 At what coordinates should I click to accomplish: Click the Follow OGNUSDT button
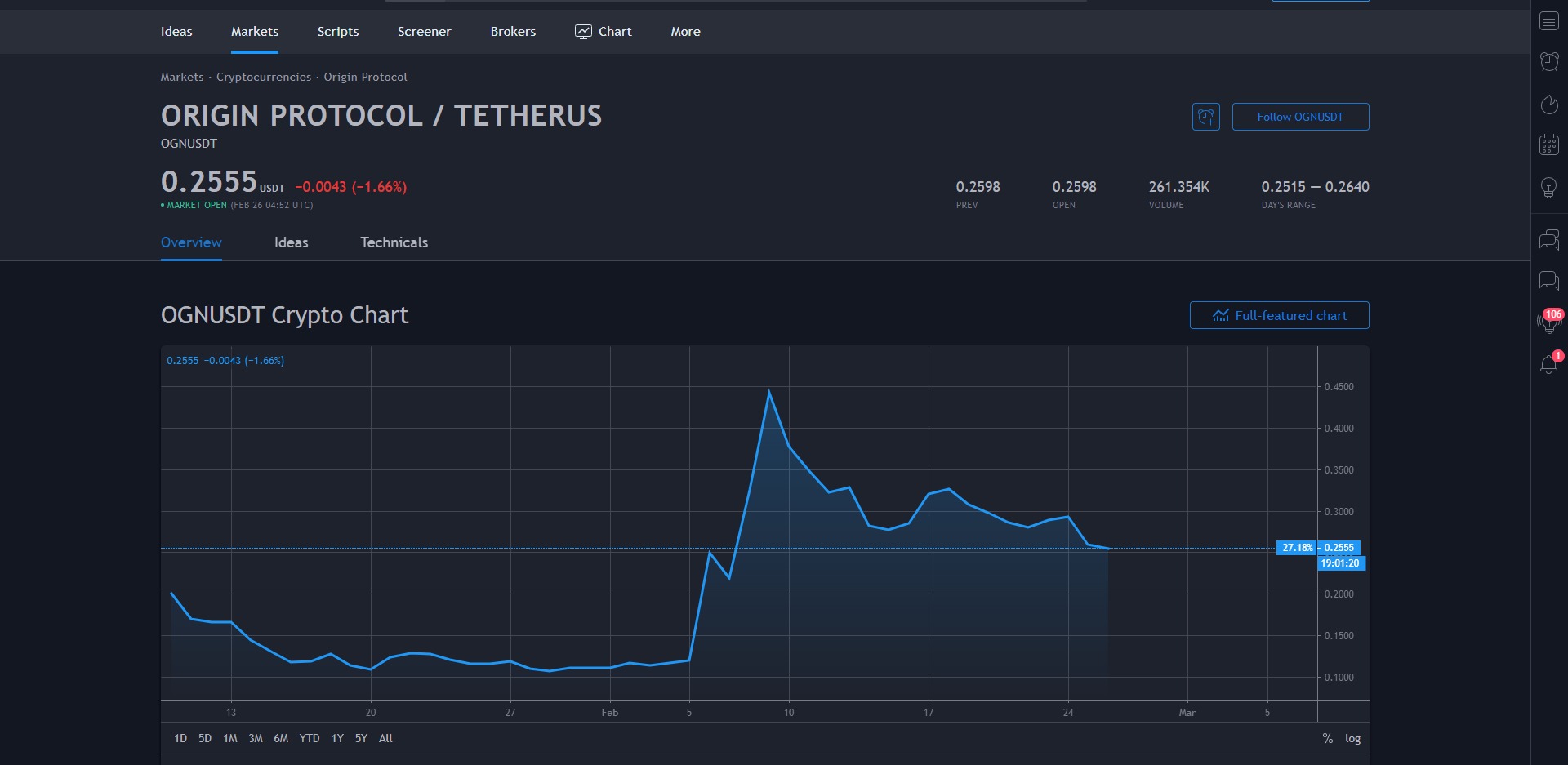pyautogui.click(x=1300, y=117)
